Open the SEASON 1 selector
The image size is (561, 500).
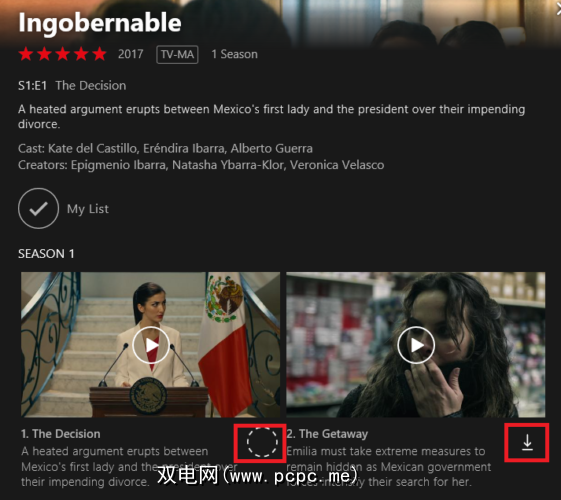click(46, 254)
